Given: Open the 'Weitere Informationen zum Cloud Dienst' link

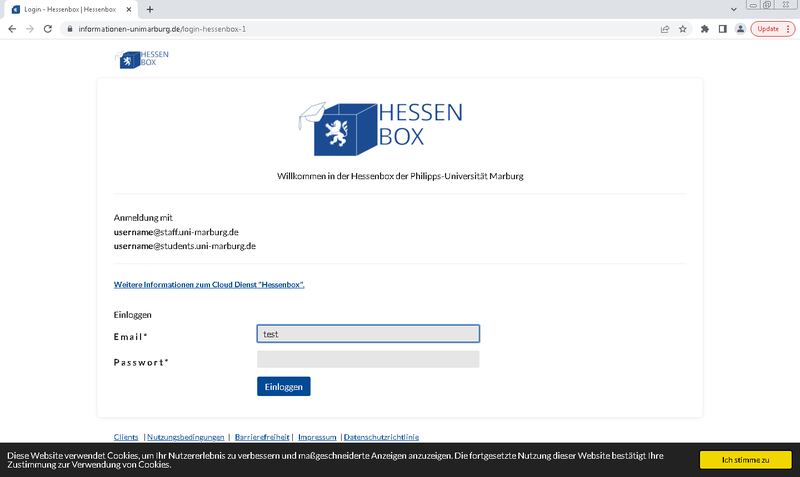Looking at the screenshot, I should tap(209, 285).
